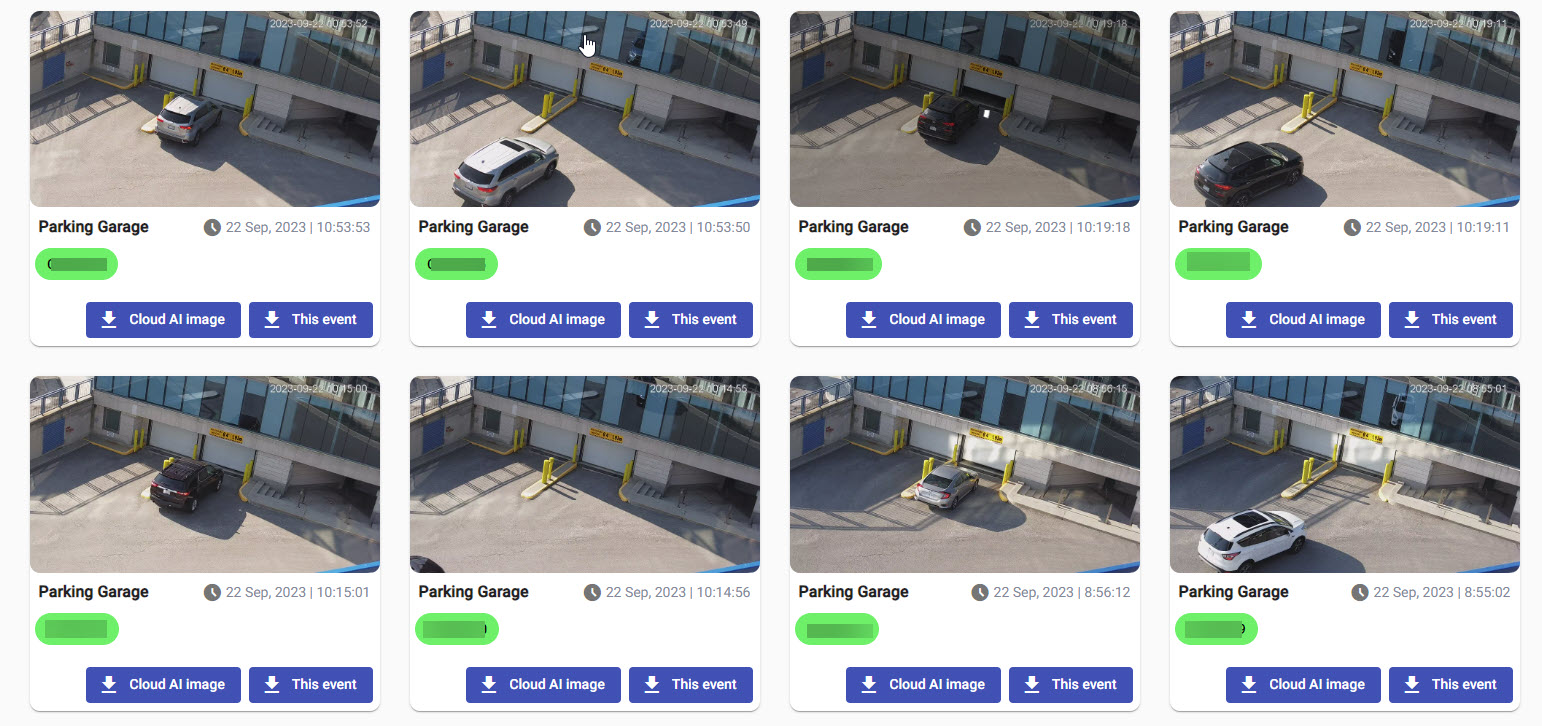Click clock icon next to 10:53:53 timestamp
Screen dimensions: 1542x726
point(212,228)
